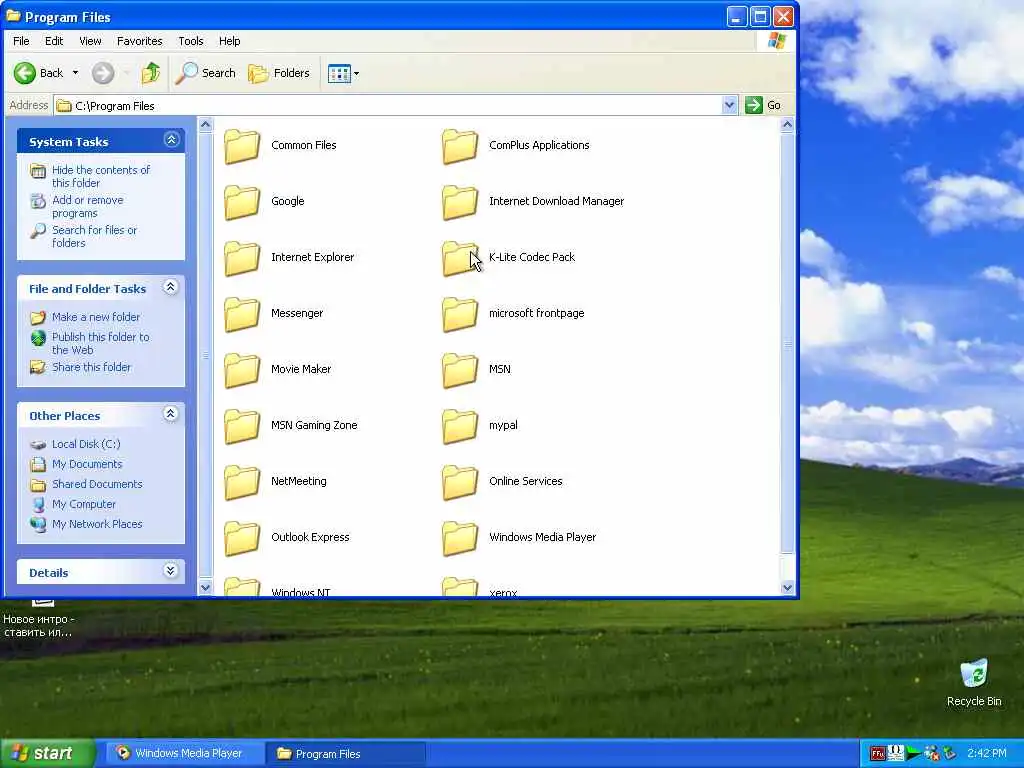Screen dimensions: 1024x768
Task: Click file list scrollbar up arrow
Action: (787, 124)
